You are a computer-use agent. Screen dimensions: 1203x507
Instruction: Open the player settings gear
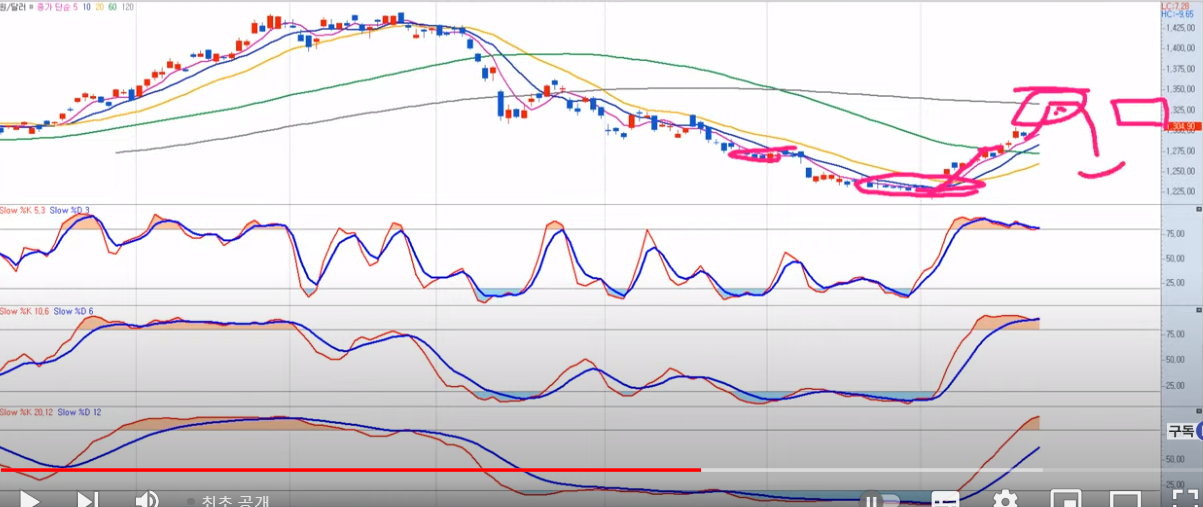point(1005,499)
